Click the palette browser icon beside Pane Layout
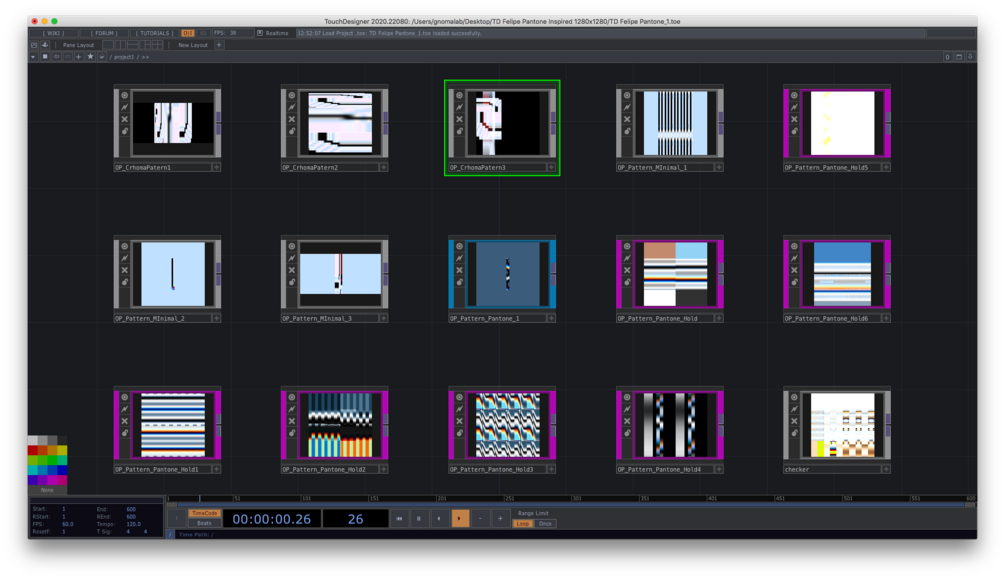The image size is (1005, 579). coord(45,45)
